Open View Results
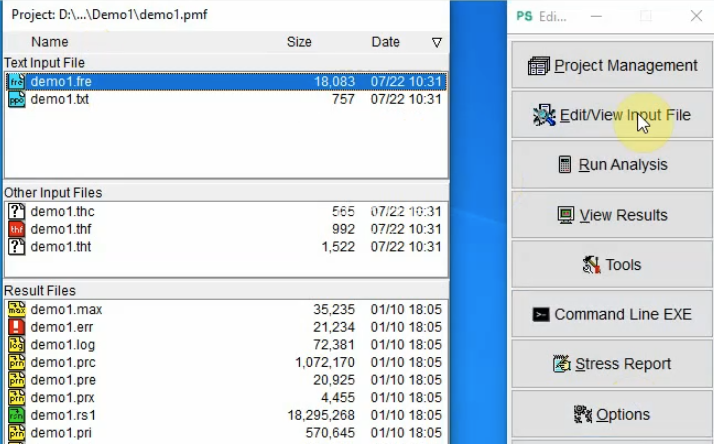This screenshot has width=714, height=444. 611,215
